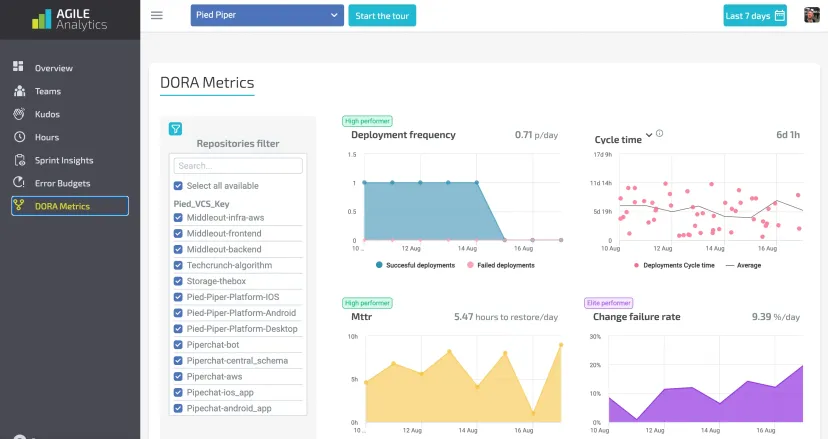Open Error Budgets
The width and height of the screenshot is (828, 439).
pyautogui.click(x=62, y=183)
